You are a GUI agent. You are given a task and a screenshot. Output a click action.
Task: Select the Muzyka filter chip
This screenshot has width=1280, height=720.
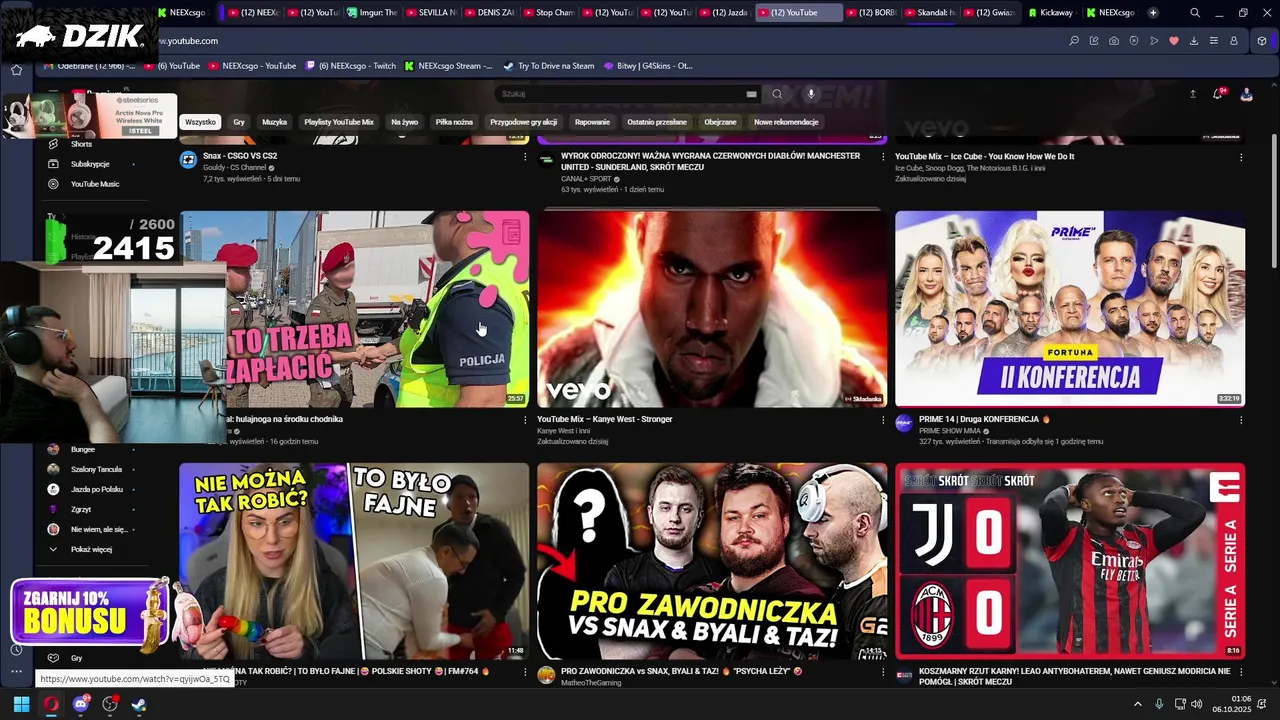click(274, 122)
